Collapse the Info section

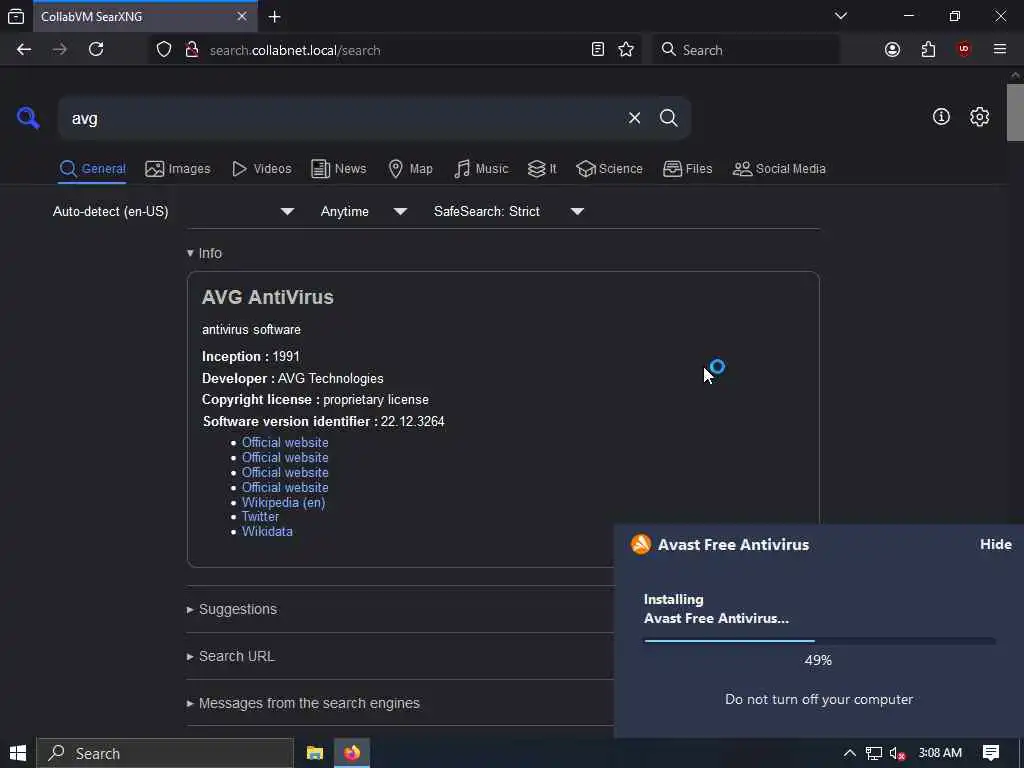tap(204, 253)
